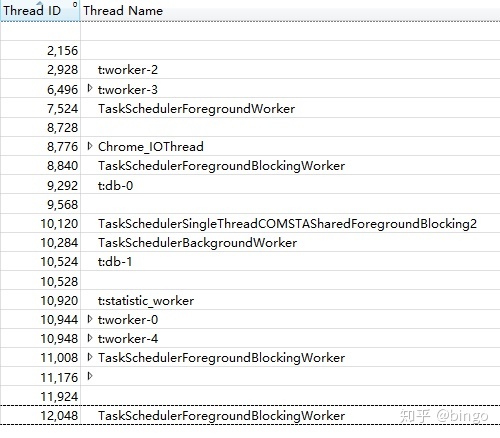Expand the Chrome_IOThread row
The width and height of the screenshot is (500, 438).
pos(90,146)
